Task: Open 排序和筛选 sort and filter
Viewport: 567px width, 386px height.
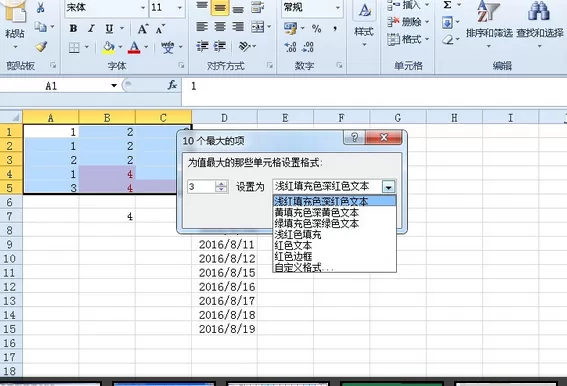Action: point(489,25)
